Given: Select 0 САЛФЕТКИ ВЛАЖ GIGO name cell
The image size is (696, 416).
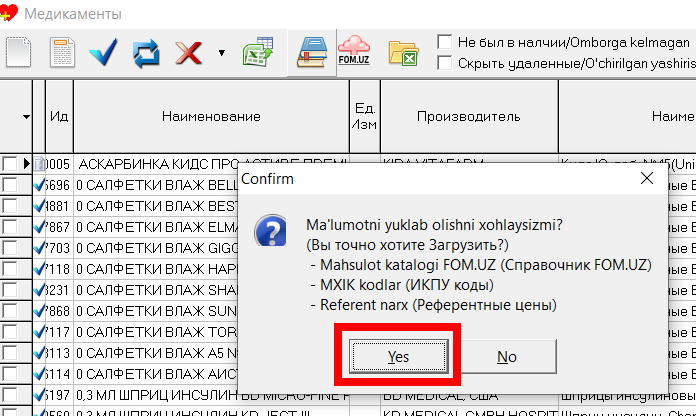Looking at the screenshot, I should [156, 248].
